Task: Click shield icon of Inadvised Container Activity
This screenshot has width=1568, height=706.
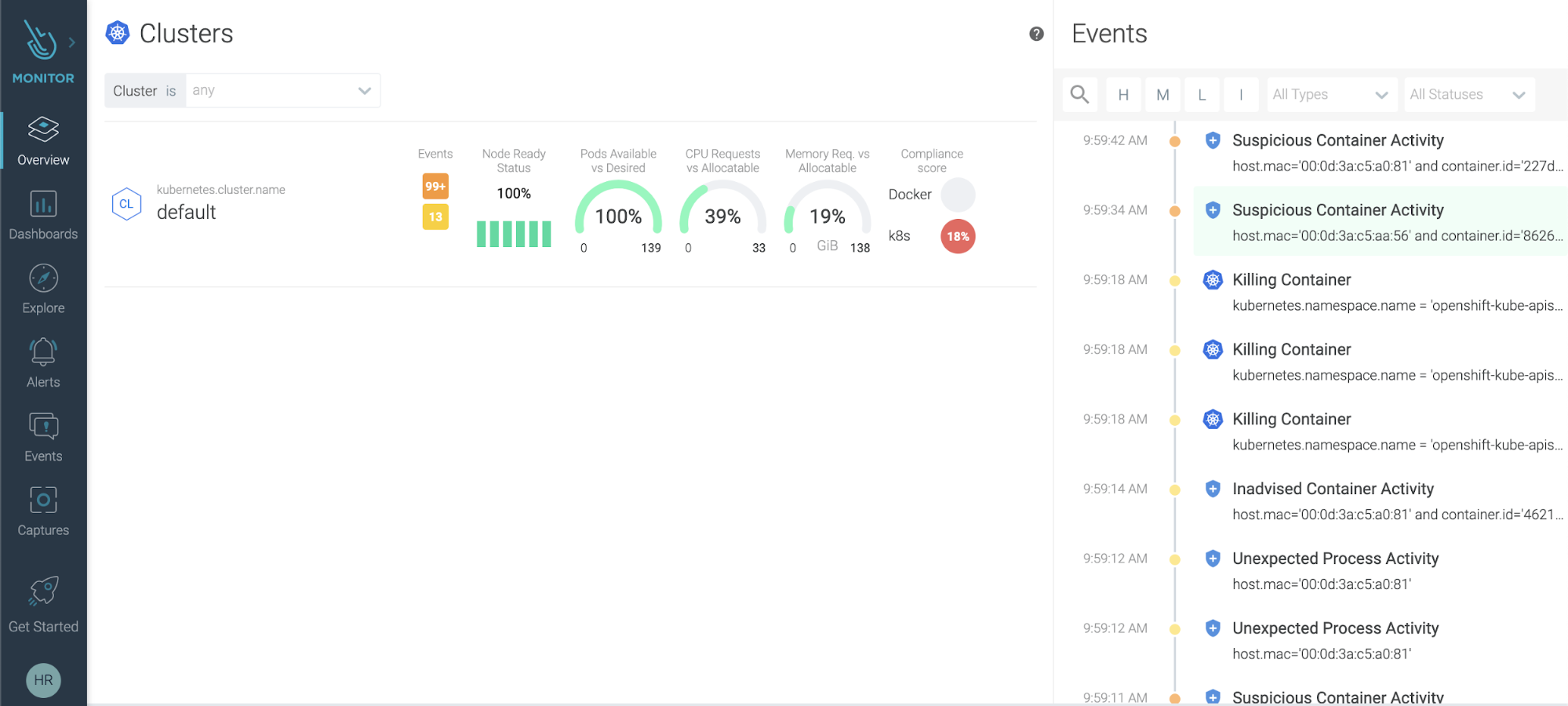Action: pos(1213,489)
